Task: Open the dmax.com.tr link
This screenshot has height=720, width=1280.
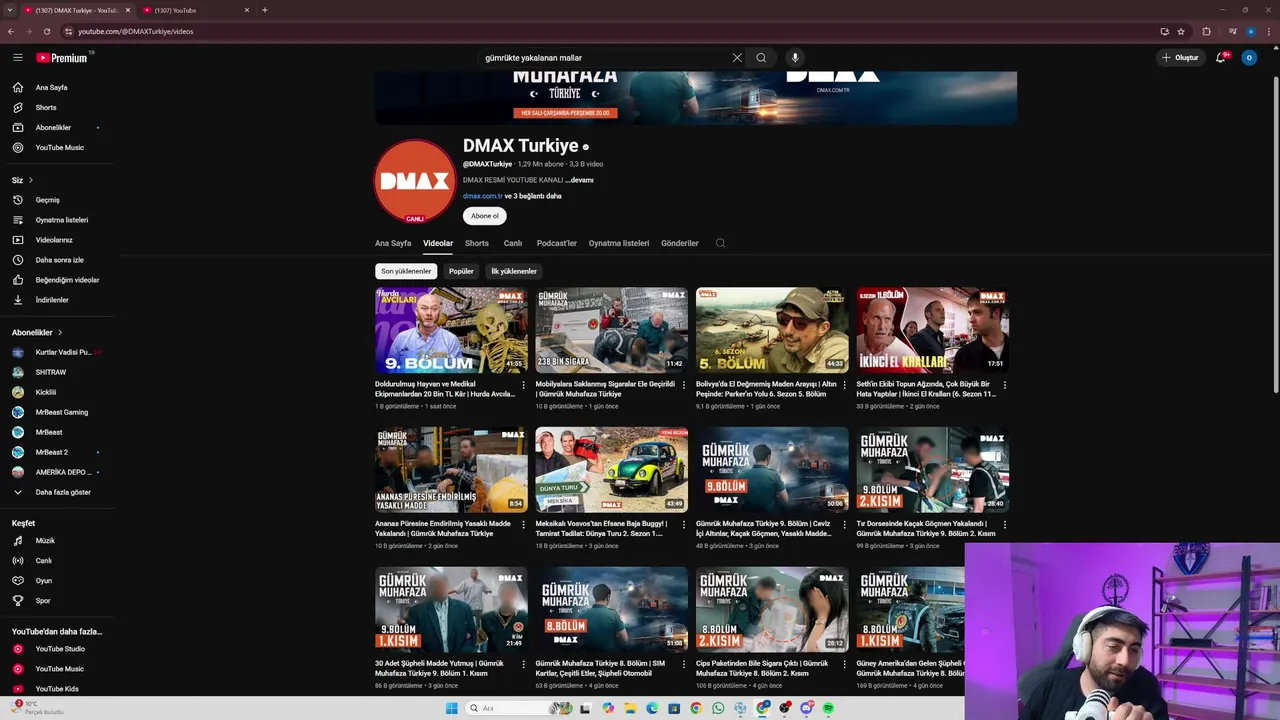Action: point(482,196)
